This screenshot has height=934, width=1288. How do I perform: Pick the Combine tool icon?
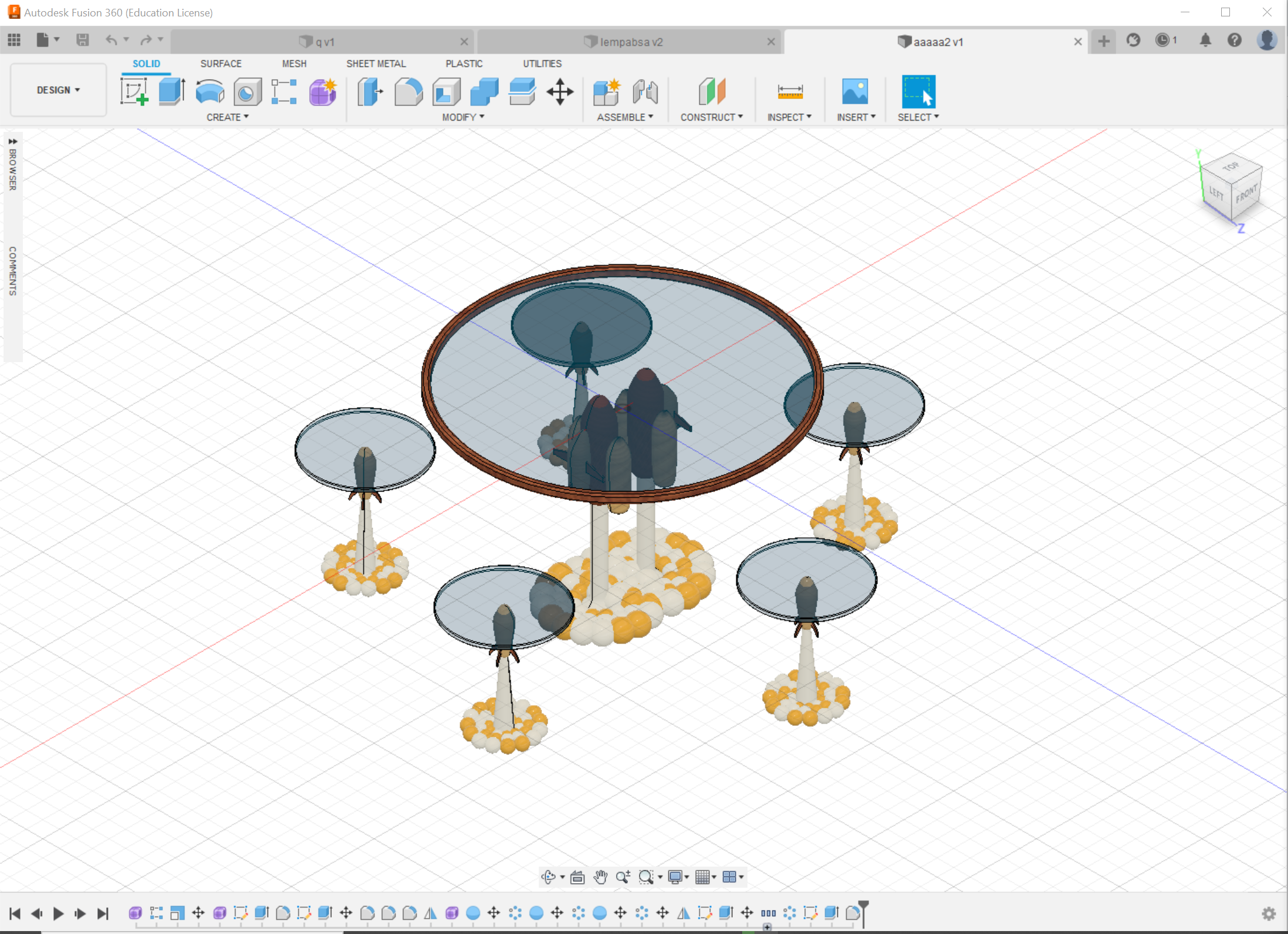tap(484, 92)
